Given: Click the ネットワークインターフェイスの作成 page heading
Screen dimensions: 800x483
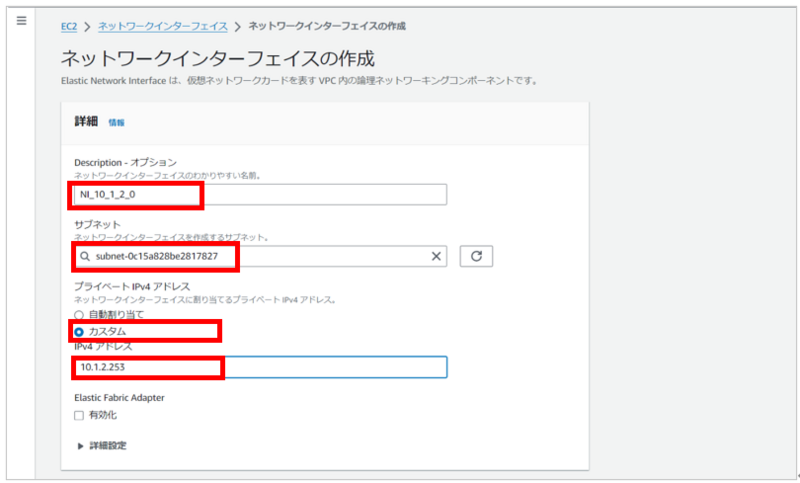Looking at the screenshot, I should 218,59.
